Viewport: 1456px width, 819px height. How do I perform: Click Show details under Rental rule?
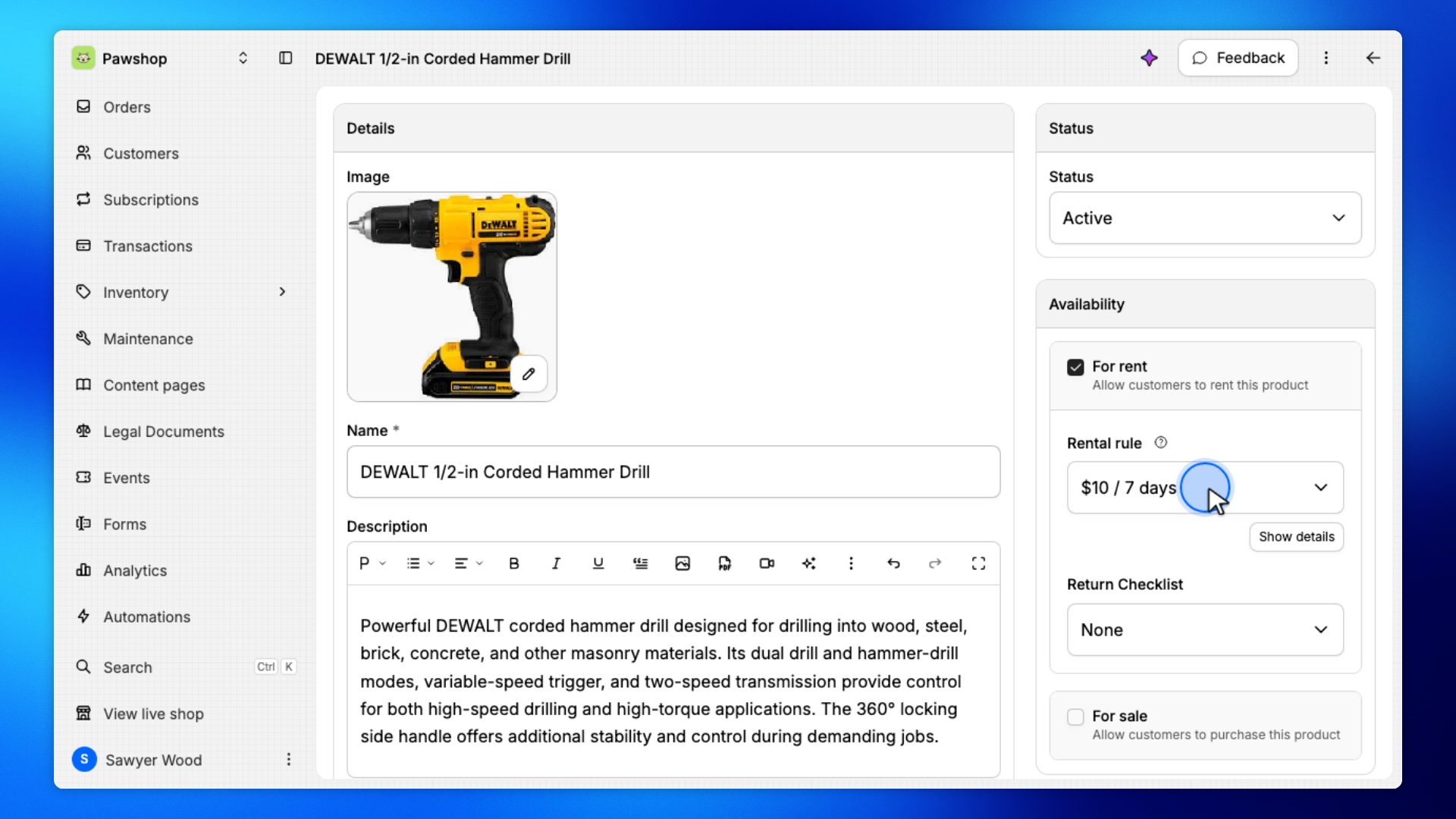[1296, 537]
